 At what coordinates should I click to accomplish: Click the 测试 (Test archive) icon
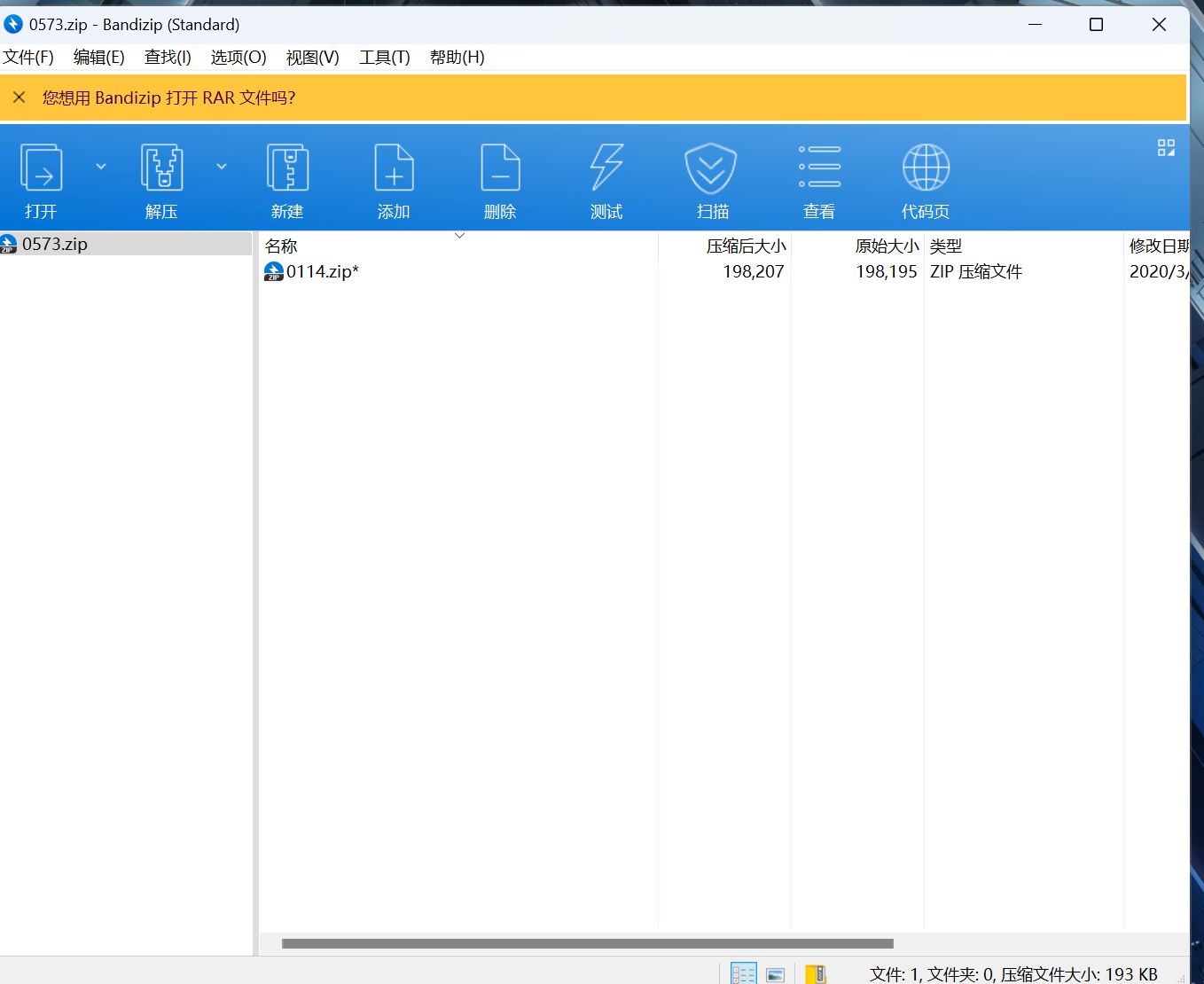tap(606, 168)
